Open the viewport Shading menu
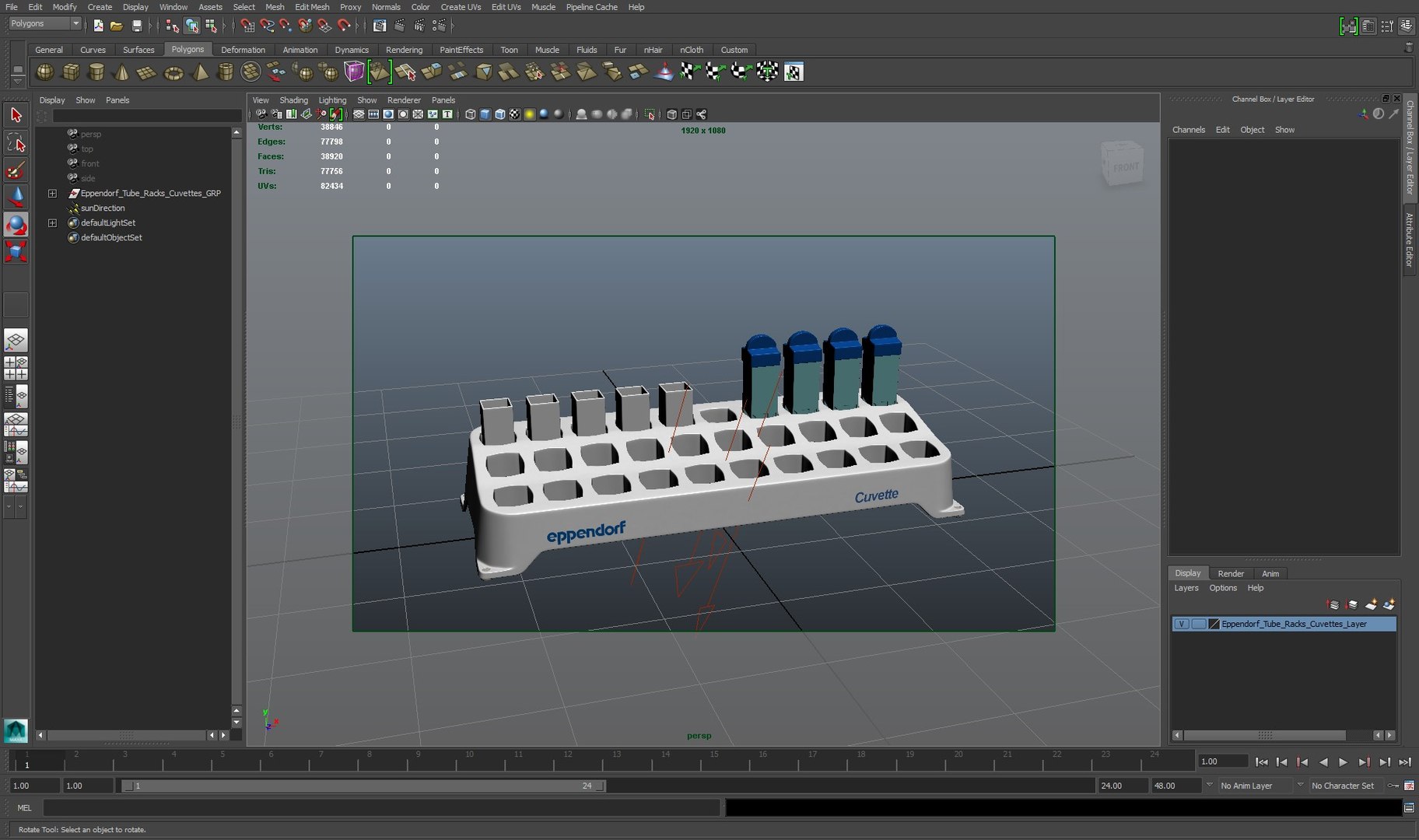The height and width of the screenshot is (840, 1419). 293,100
